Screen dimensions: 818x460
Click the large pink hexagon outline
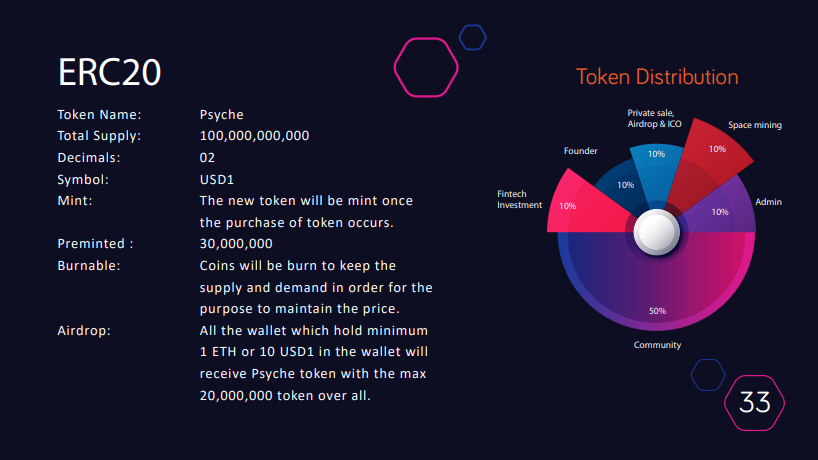click(426, 67)
